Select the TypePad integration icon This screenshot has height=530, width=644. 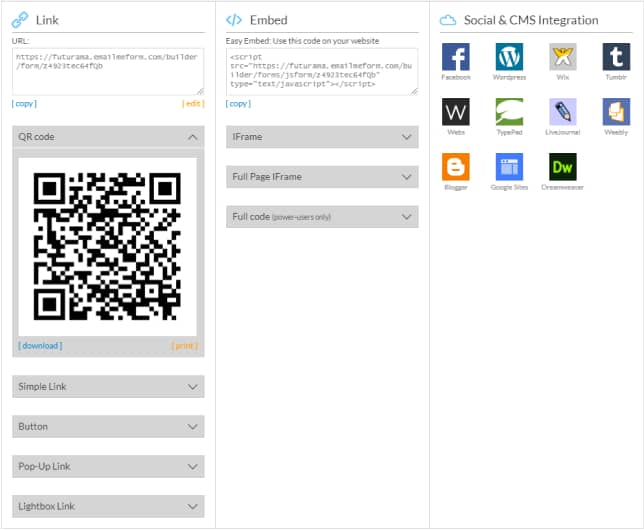tap(509, 112)
